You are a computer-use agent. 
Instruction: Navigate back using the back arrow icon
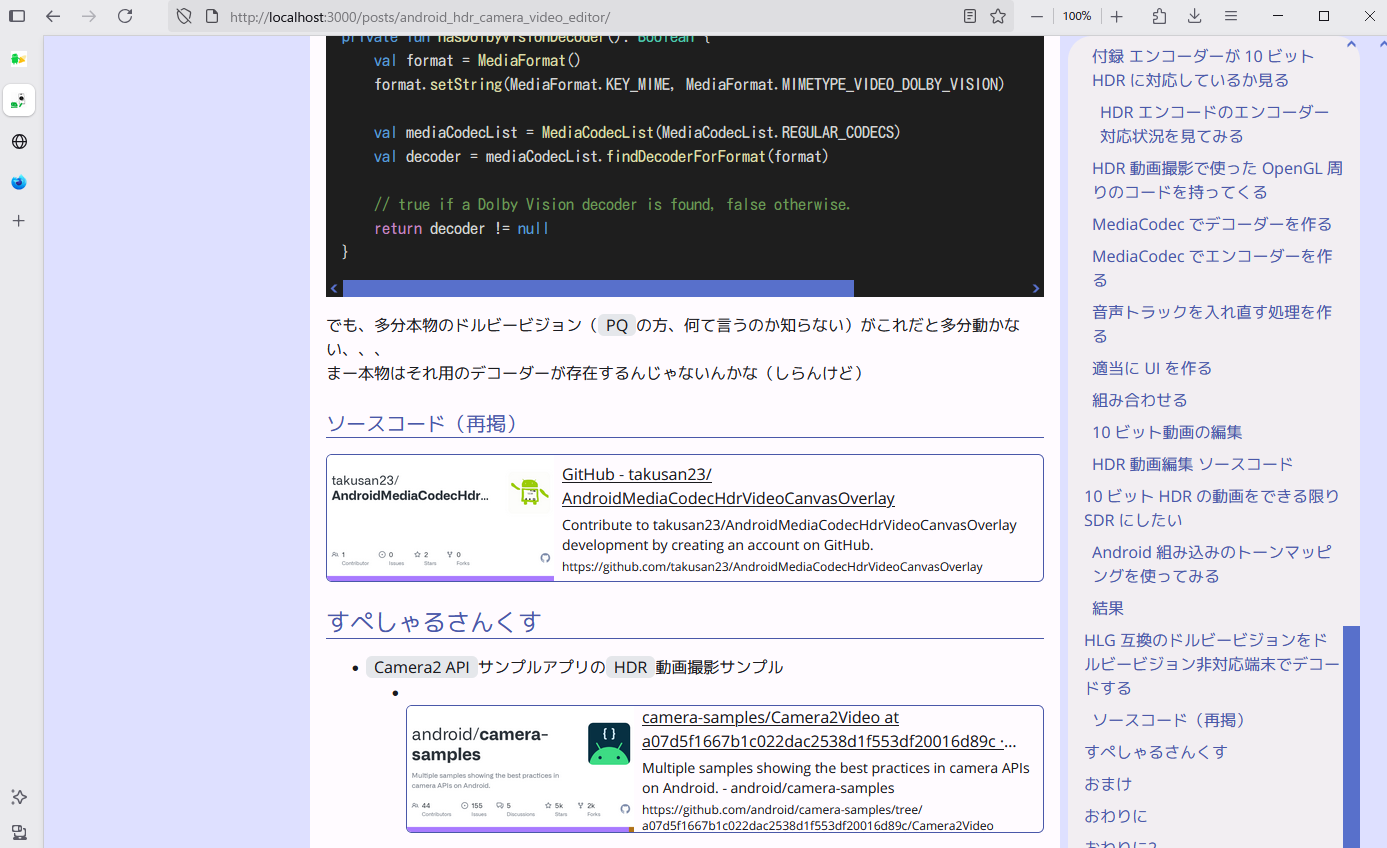pyautogui.click(x=51, y=16)
